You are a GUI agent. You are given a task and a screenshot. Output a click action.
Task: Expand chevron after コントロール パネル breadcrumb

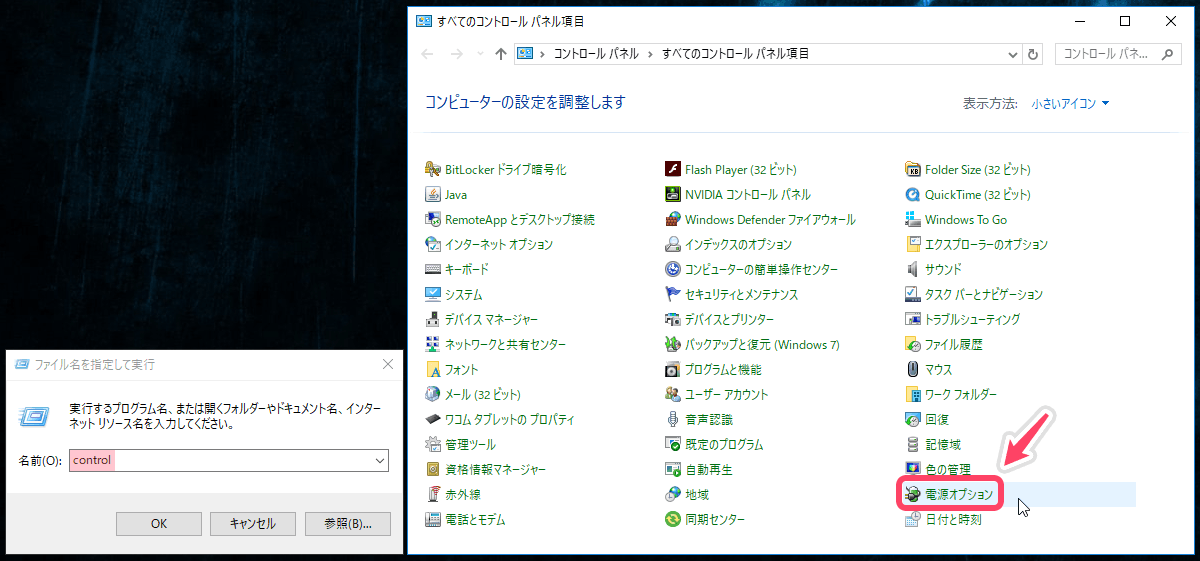650,54
